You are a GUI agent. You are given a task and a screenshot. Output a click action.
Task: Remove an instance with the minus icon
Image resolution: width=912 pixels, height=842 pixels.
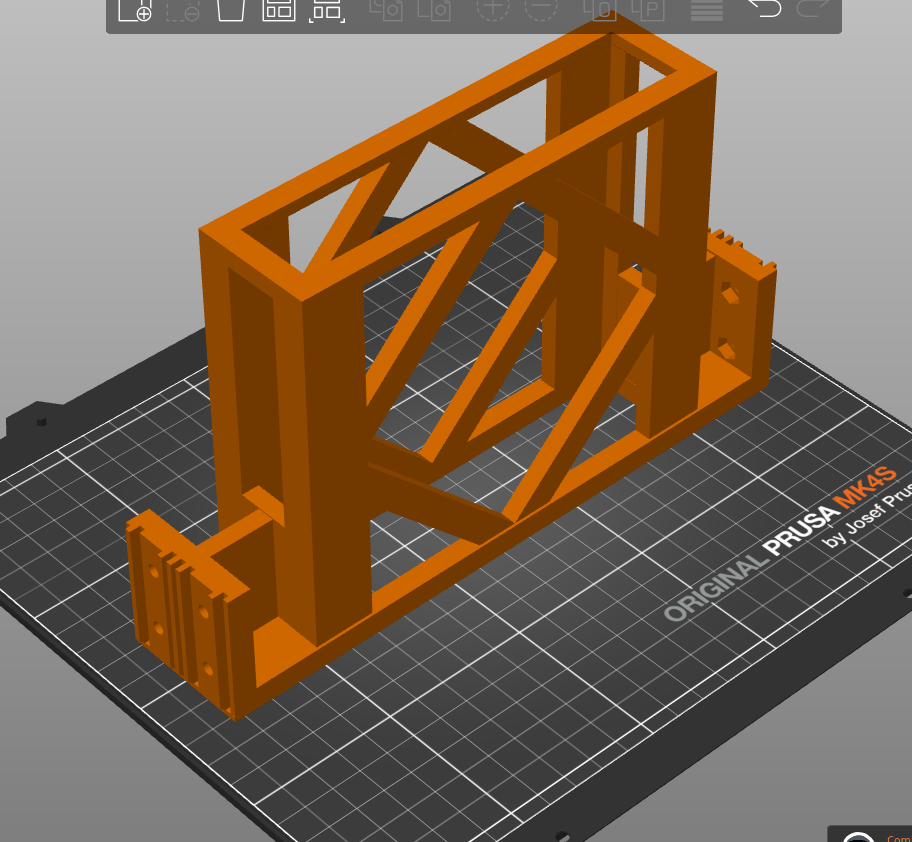(x=541, y=9)
